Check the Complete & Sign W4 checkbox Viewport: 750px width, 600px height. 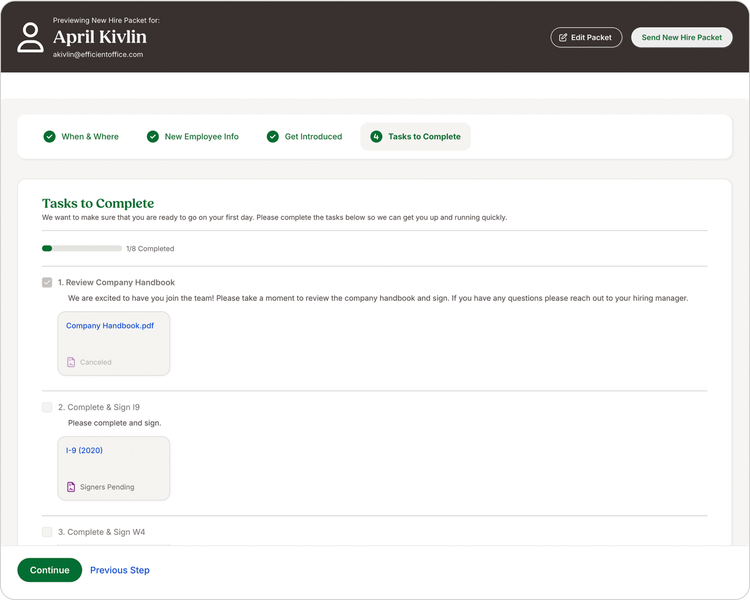click(47, 532)
